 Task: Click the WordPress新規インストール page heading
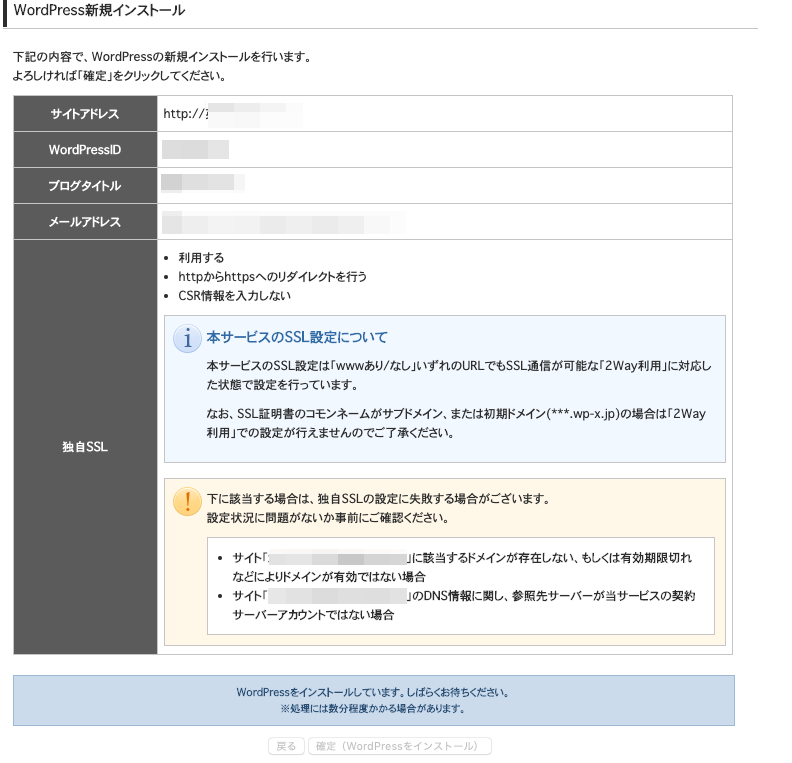99,10
